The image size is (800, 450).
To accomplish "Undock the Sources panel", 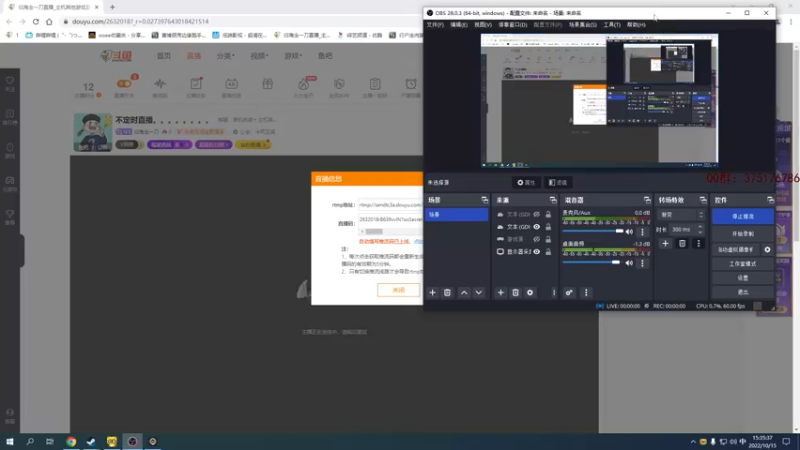I will pos(553,200).
